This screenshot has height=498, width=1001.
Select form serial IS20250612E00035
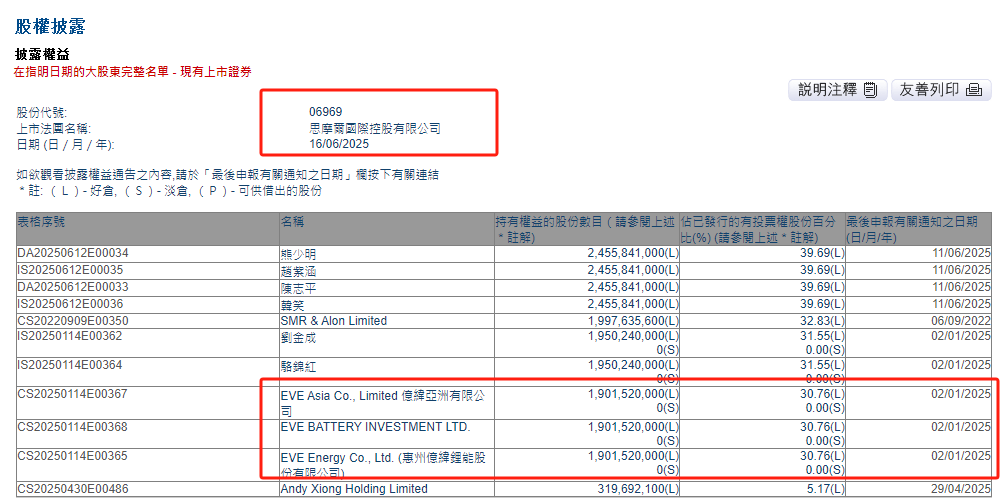pos(70,270)
